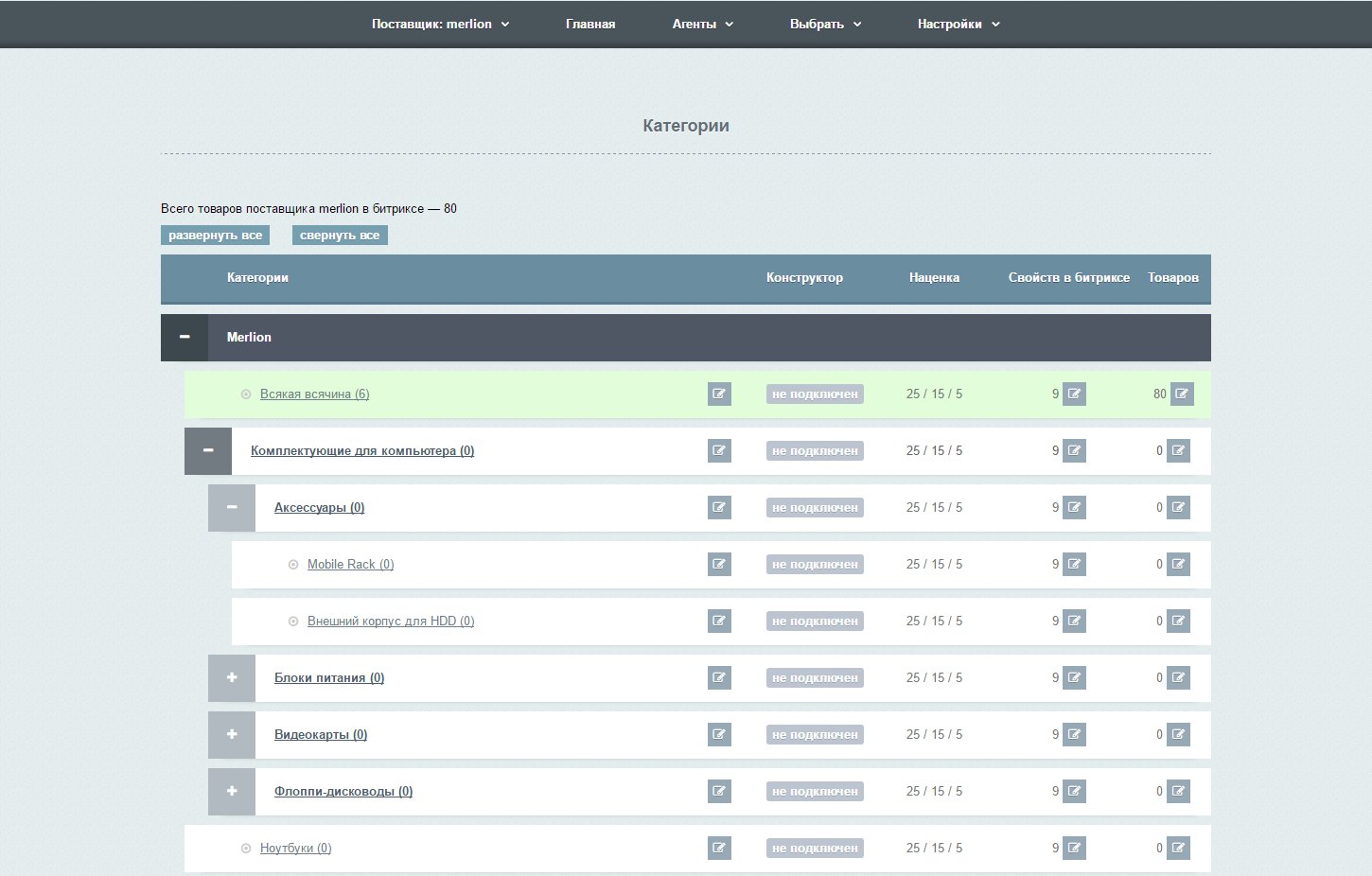This screenshot has height=876, width=1372.
Task: Edit Блоки питания category via pencil icon
Action: [719, 677]
